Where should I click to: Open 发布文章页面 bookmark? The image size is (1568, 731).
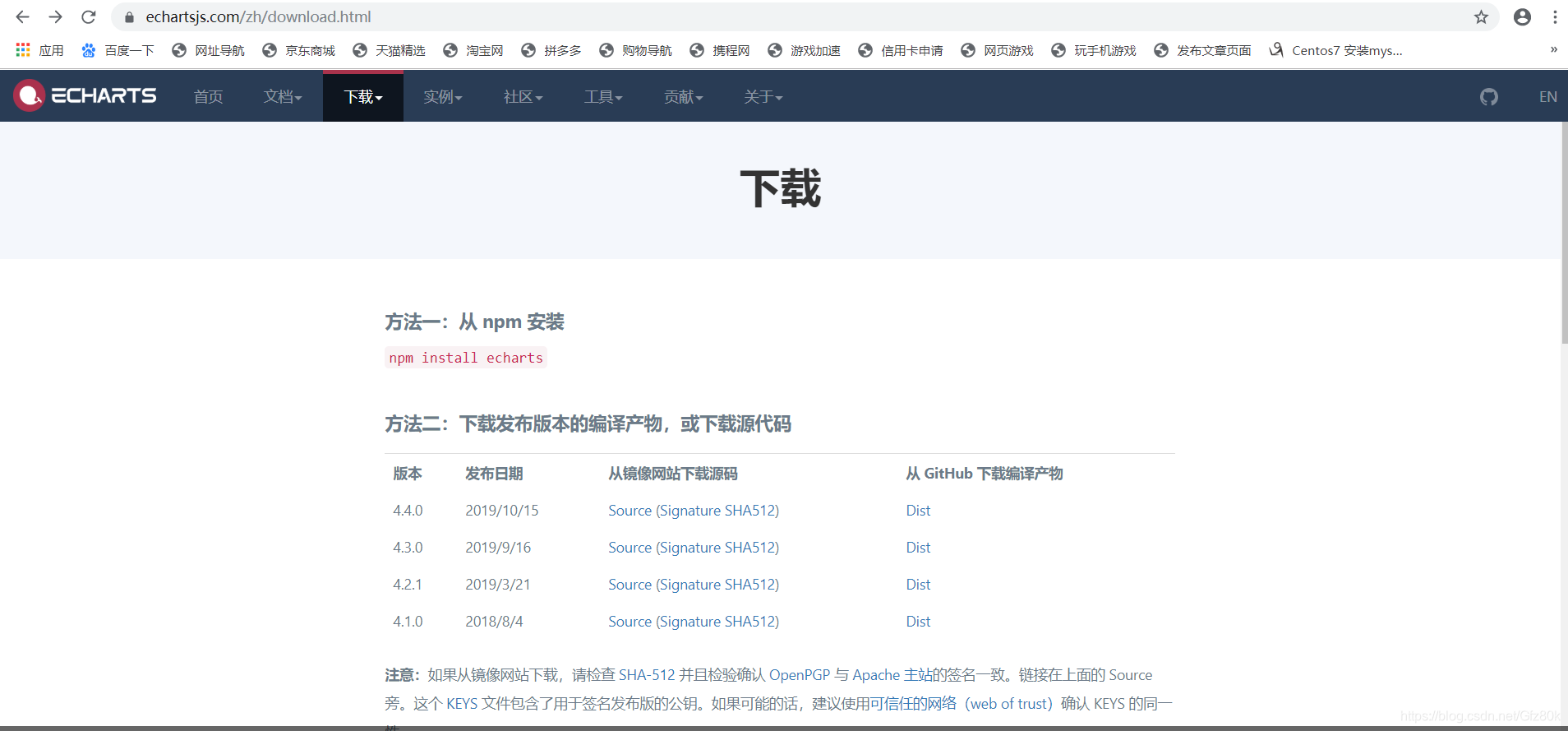(1202, 50)
